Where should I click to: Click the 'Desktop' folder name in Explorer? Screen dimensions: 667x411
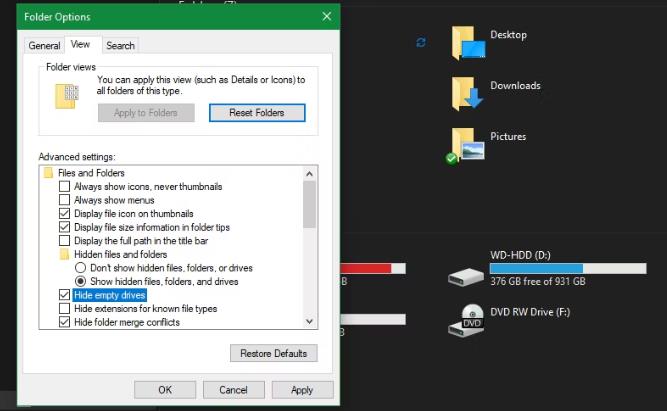tap(508, 35)
